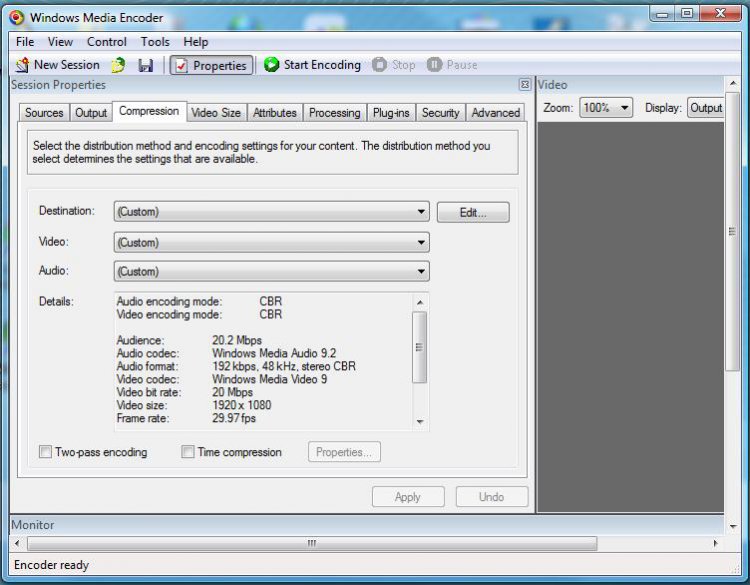Switch to the Sources tab
Screen dimensions: 750x585
44,113
